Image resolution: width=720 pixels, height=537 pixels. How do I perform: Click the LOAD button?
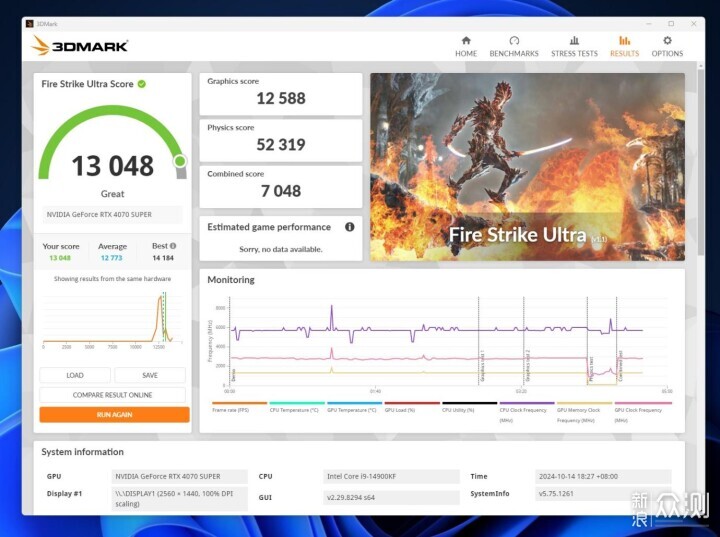point(75,375)
